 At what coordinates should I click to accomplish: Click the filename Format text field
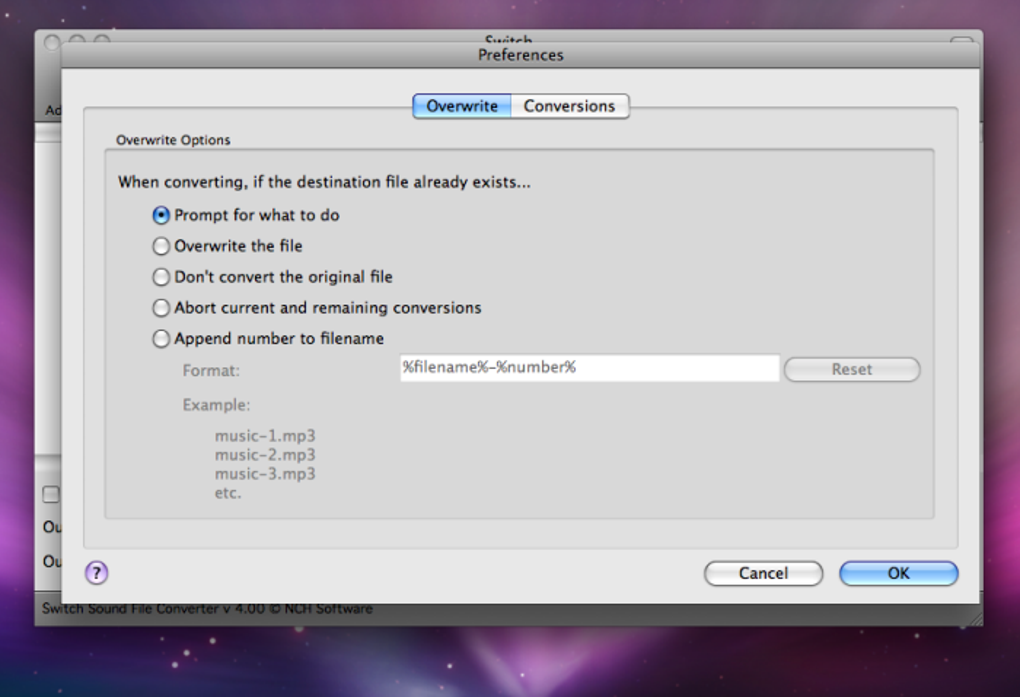coord(589,368)
